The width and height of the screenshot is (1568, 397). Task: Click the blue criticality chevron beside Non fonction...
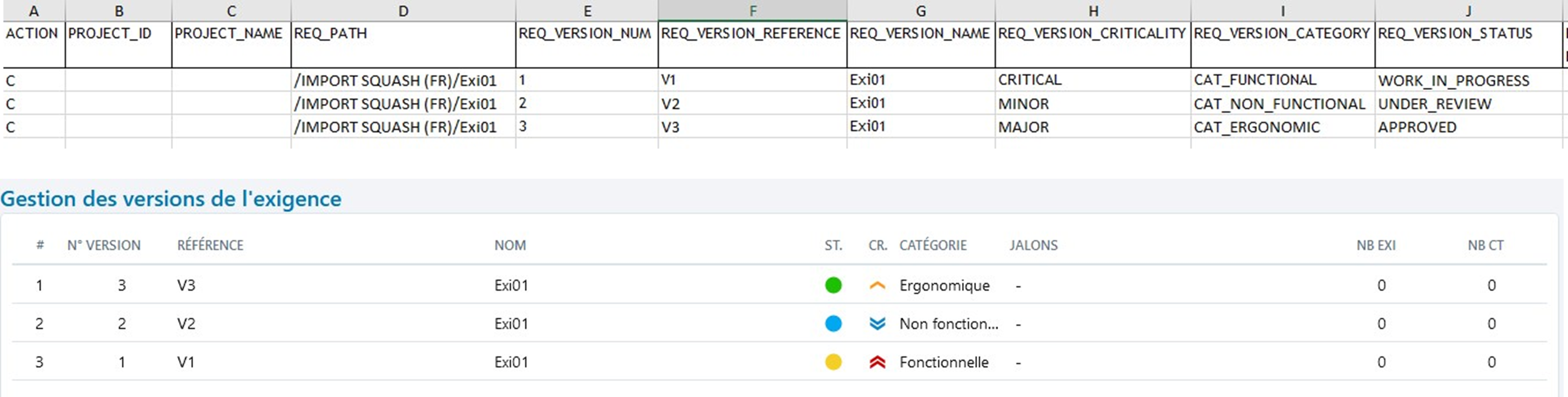pos(877,323)
